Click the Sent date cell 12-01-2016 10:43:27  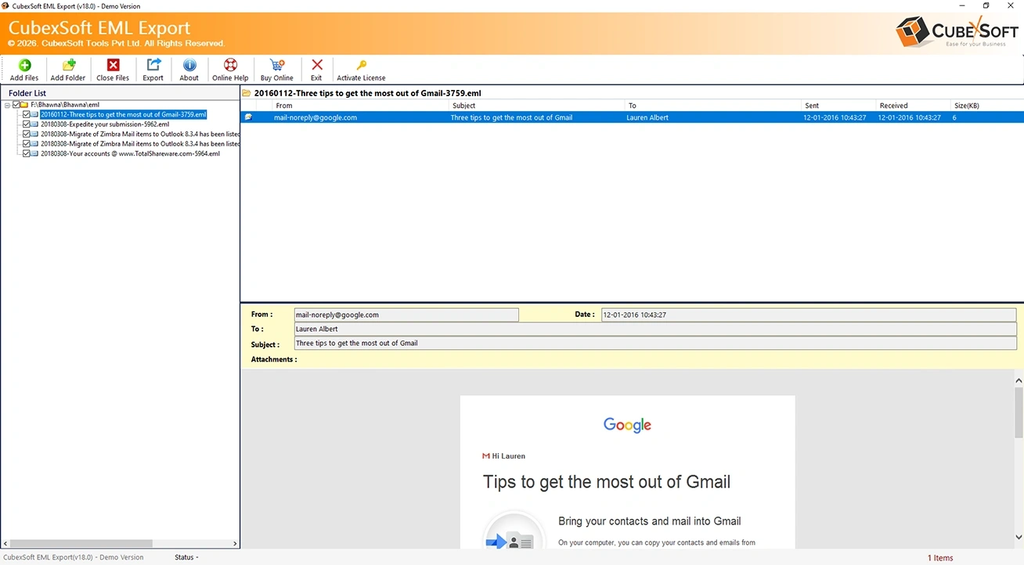(835, 118)
